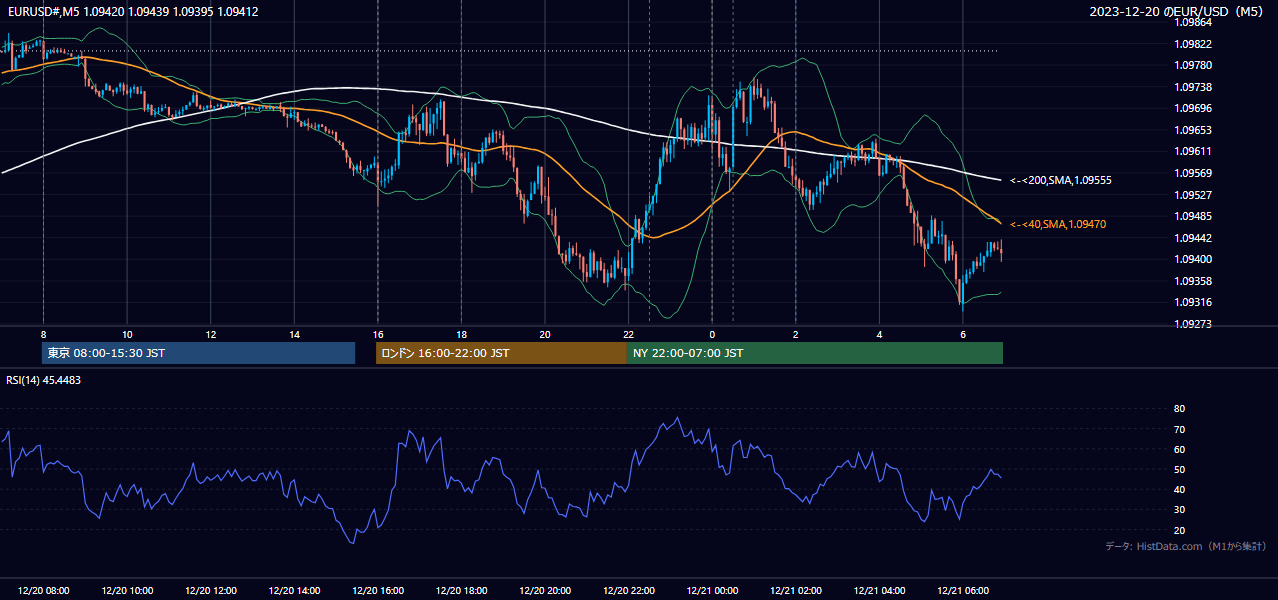Click hour label 14 under the price chart
This screenshot has width=1278, height=600.
(x=294, y=335)
